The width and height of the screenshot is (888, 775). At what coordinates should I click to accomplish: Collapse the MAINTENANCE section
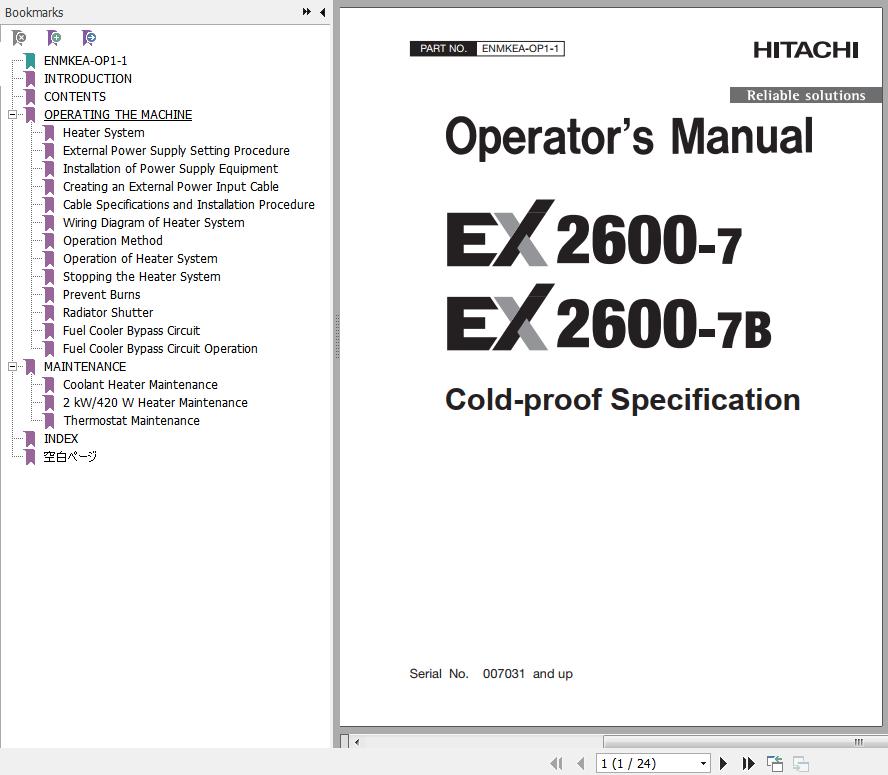click(x=12, y=367)
